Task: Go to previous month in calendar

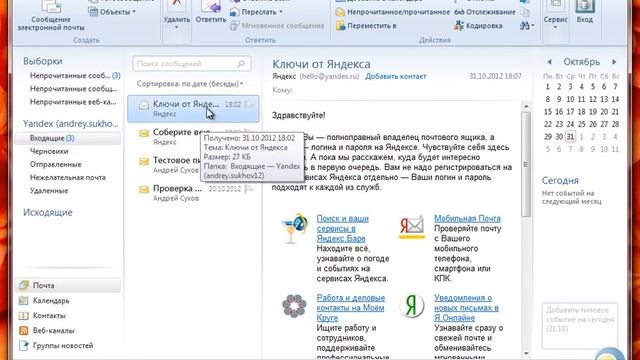Action: 549,62
